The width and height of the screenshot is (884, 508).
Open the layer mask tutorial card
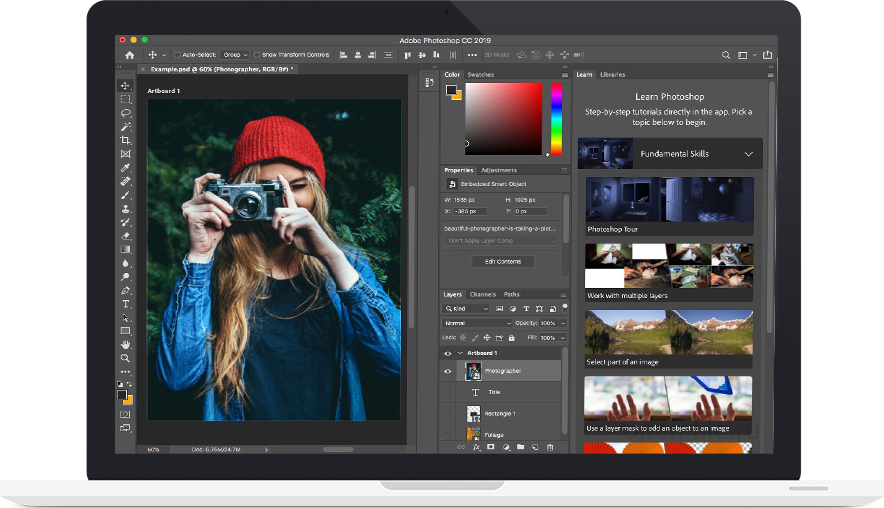tap(669, 405)
